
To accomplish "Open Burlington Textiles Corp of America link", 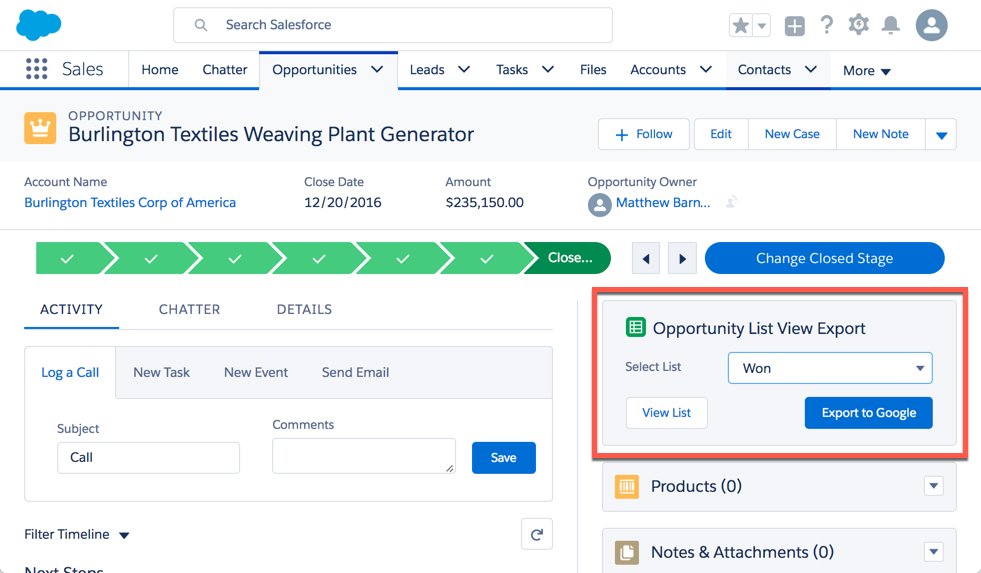I will click(x=130, y=203).
